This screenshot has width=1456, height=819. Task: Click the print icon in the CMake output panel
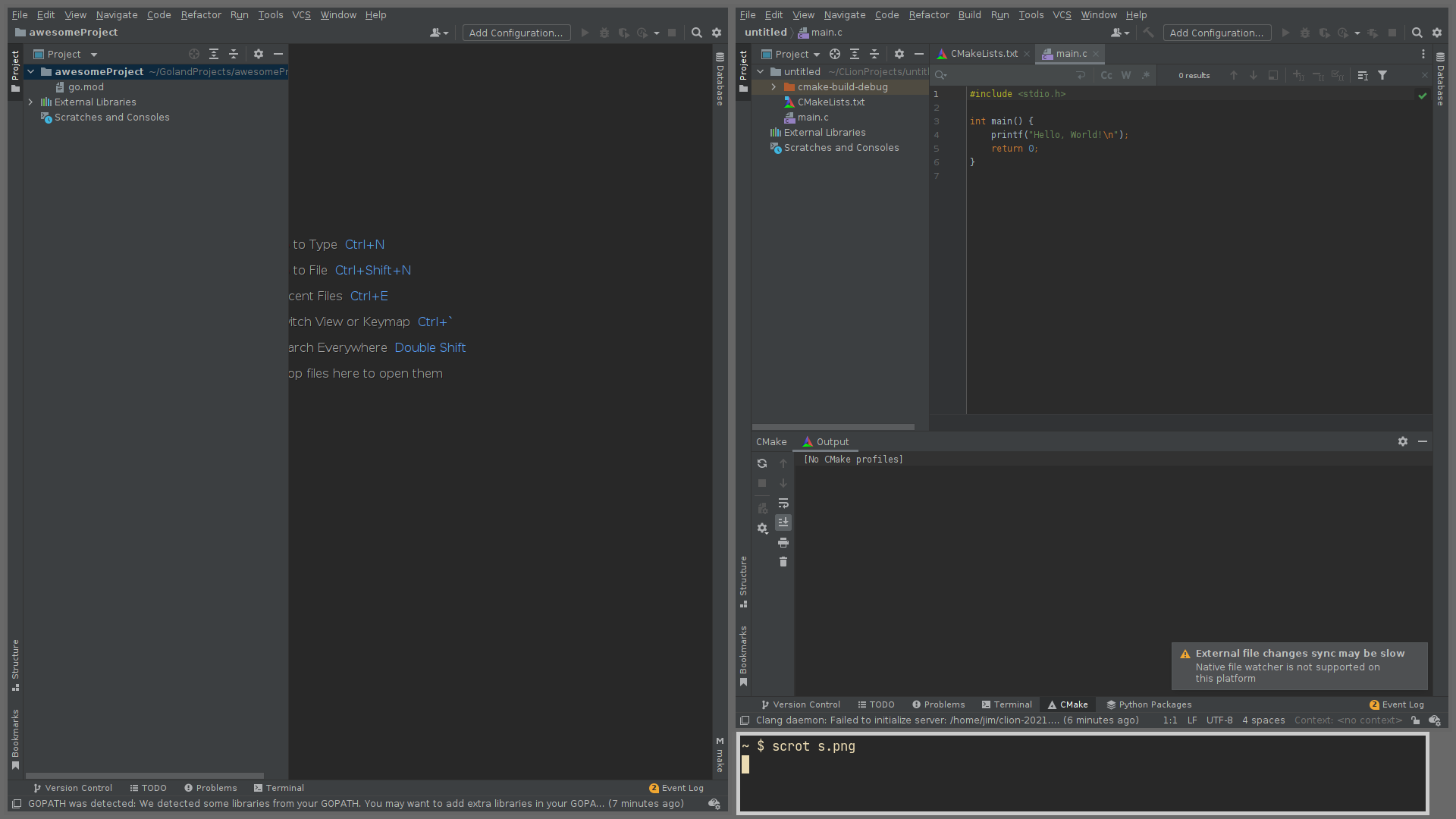click(x=783, y=542)
